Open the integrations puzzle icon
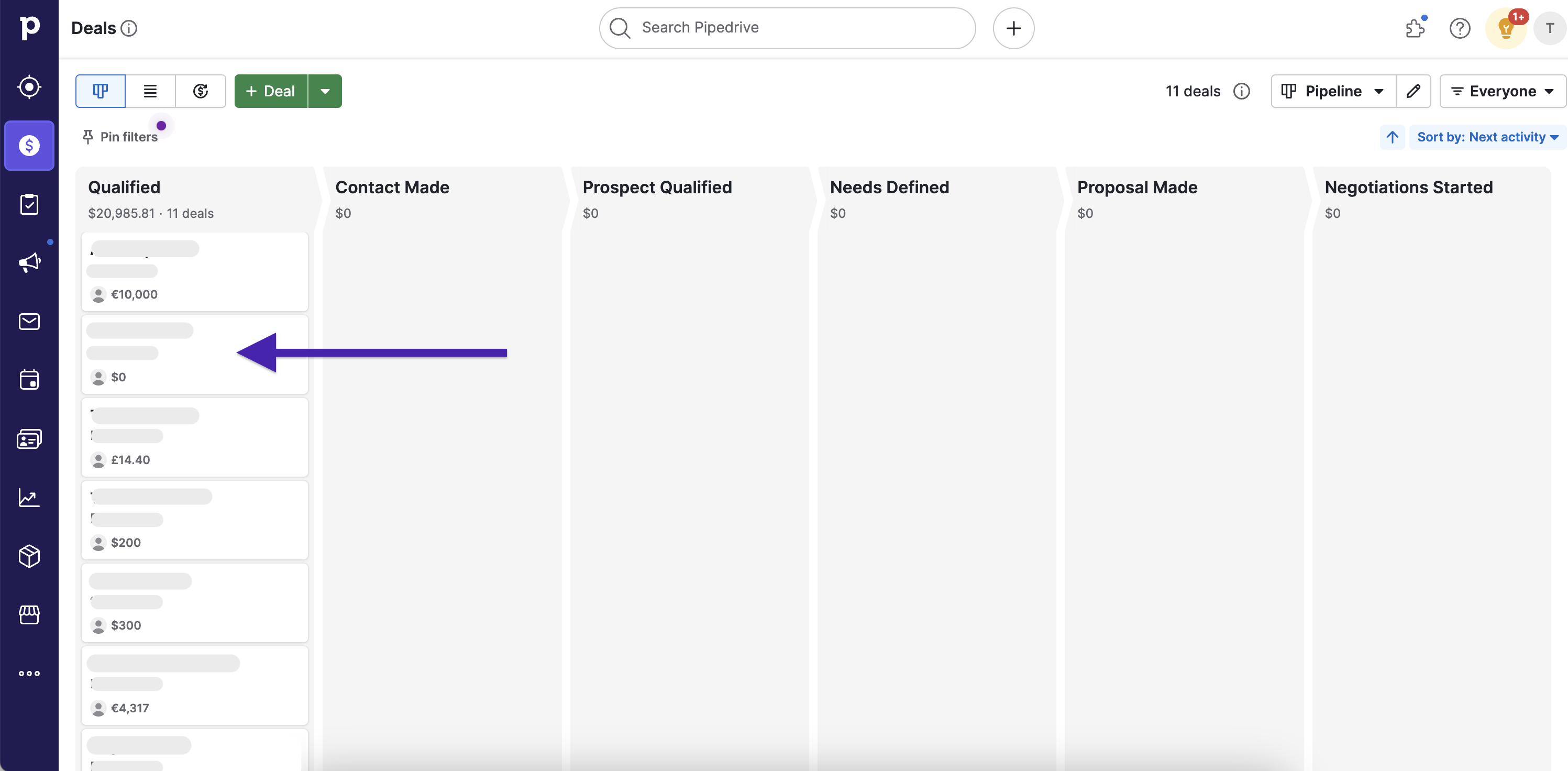Image resolution: width=1568 pixels, height=771 pixels. pos(1415,28)
